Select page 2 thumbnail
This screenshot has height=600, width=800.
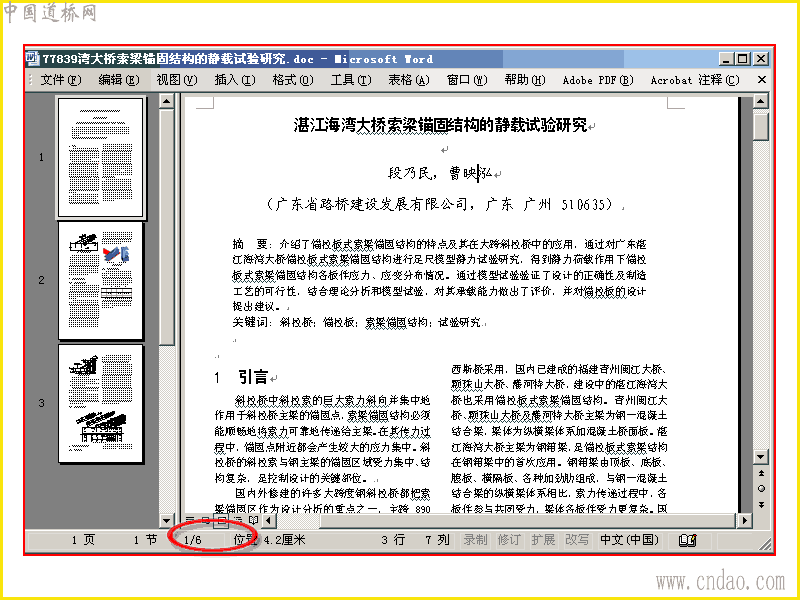[x=101, y=280]
